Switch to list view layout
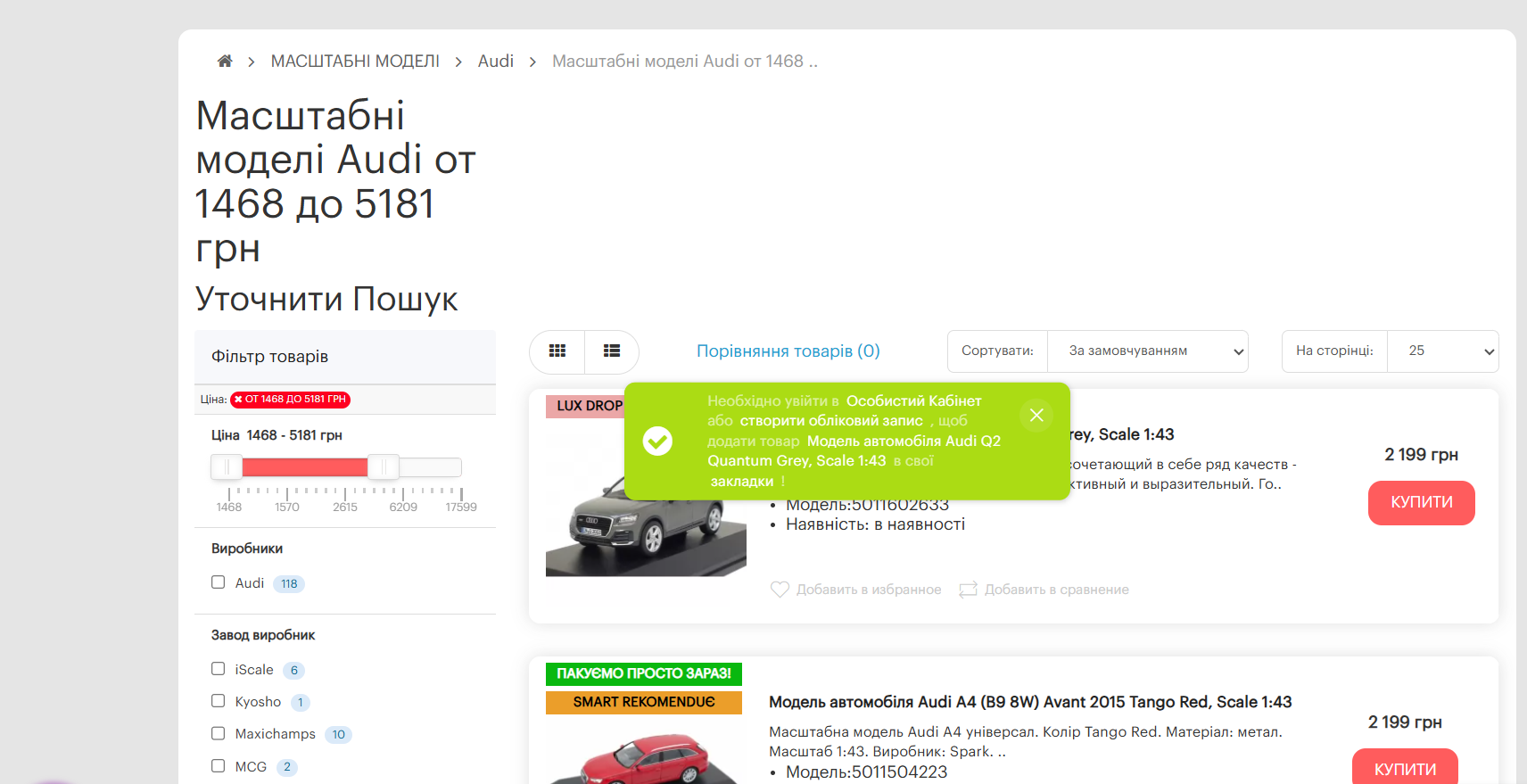The width and height of the screenshot is (1527, 784). 612,351
